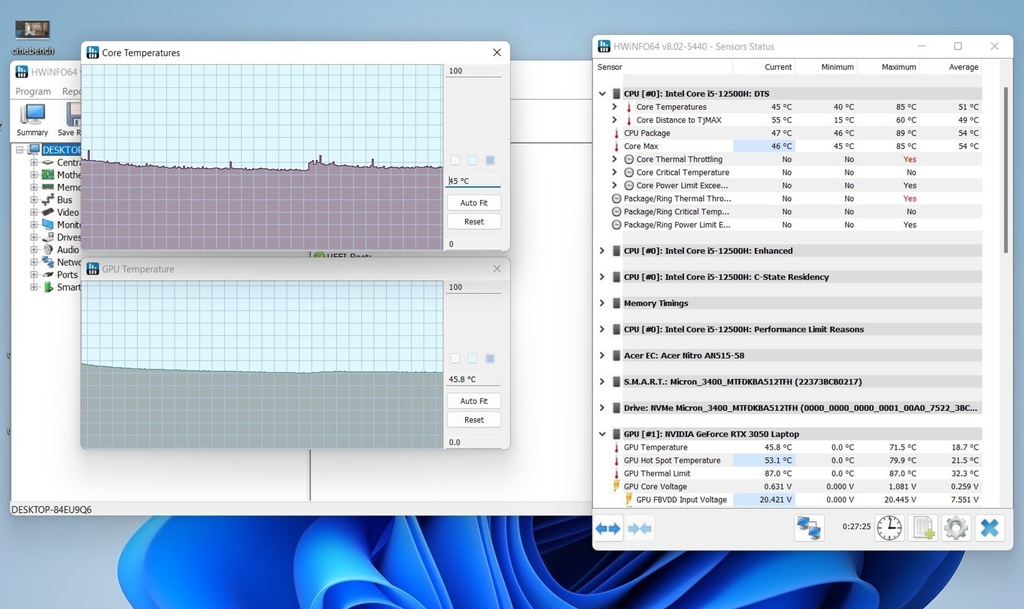Click first white color swatch in Core Temperatures
Viewport: 1024px width, 609px height.
pos(455,160)
